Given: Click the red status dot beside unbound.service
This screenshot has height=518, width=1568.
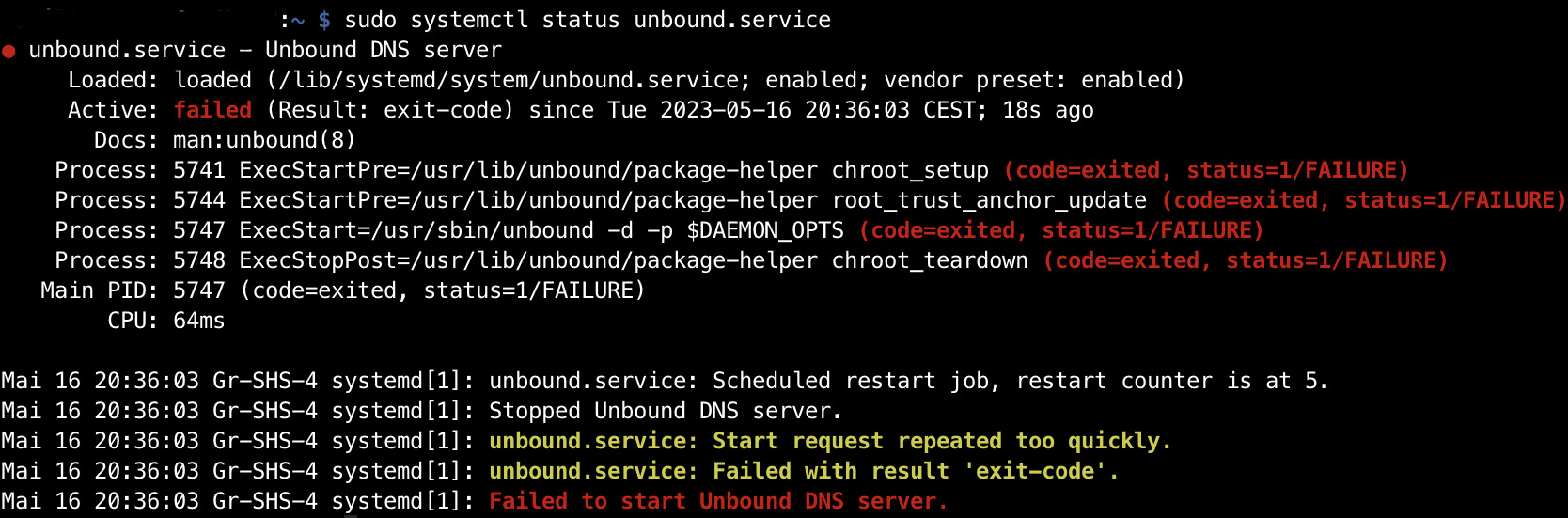Looking at the screenshot, I should coord(8,52).
